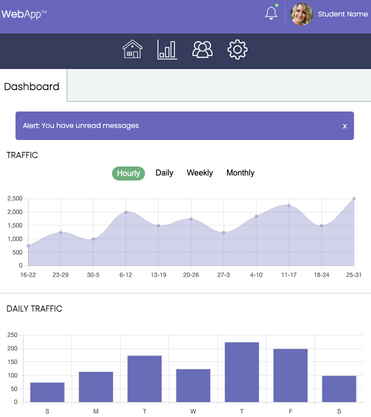371x417 pixels.
Task: Switch traffic chart to Daily
Action: (x=164, y=173)
